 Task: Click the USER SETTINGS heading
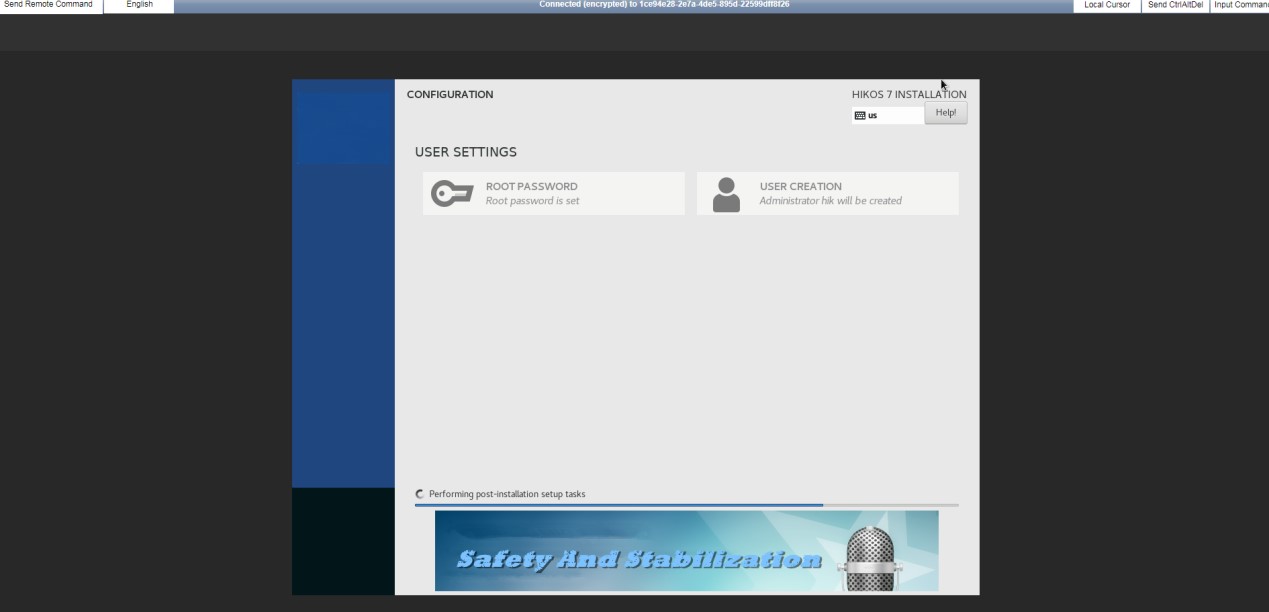point(466,152)
